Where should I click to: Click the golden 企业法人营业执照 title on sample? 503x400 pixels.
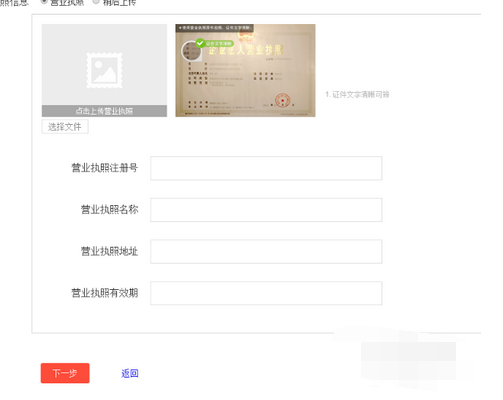pos(246,50)
